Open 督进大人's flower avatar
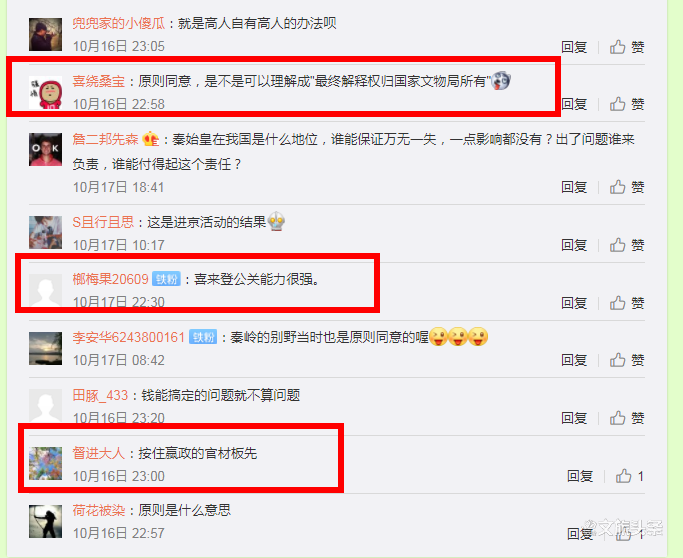Viewport: 683px width, 558px height. [x=45, y=463]
